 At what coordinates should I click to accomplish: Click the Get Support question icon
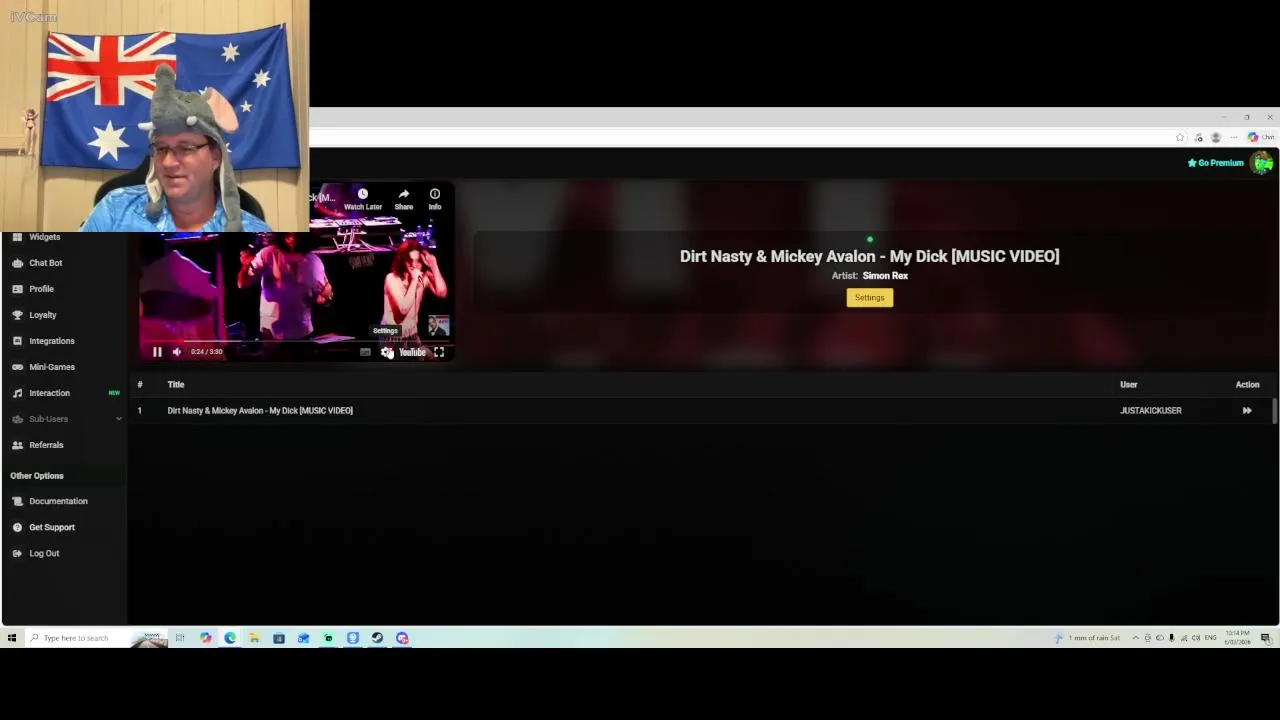(x=17, y=527)
